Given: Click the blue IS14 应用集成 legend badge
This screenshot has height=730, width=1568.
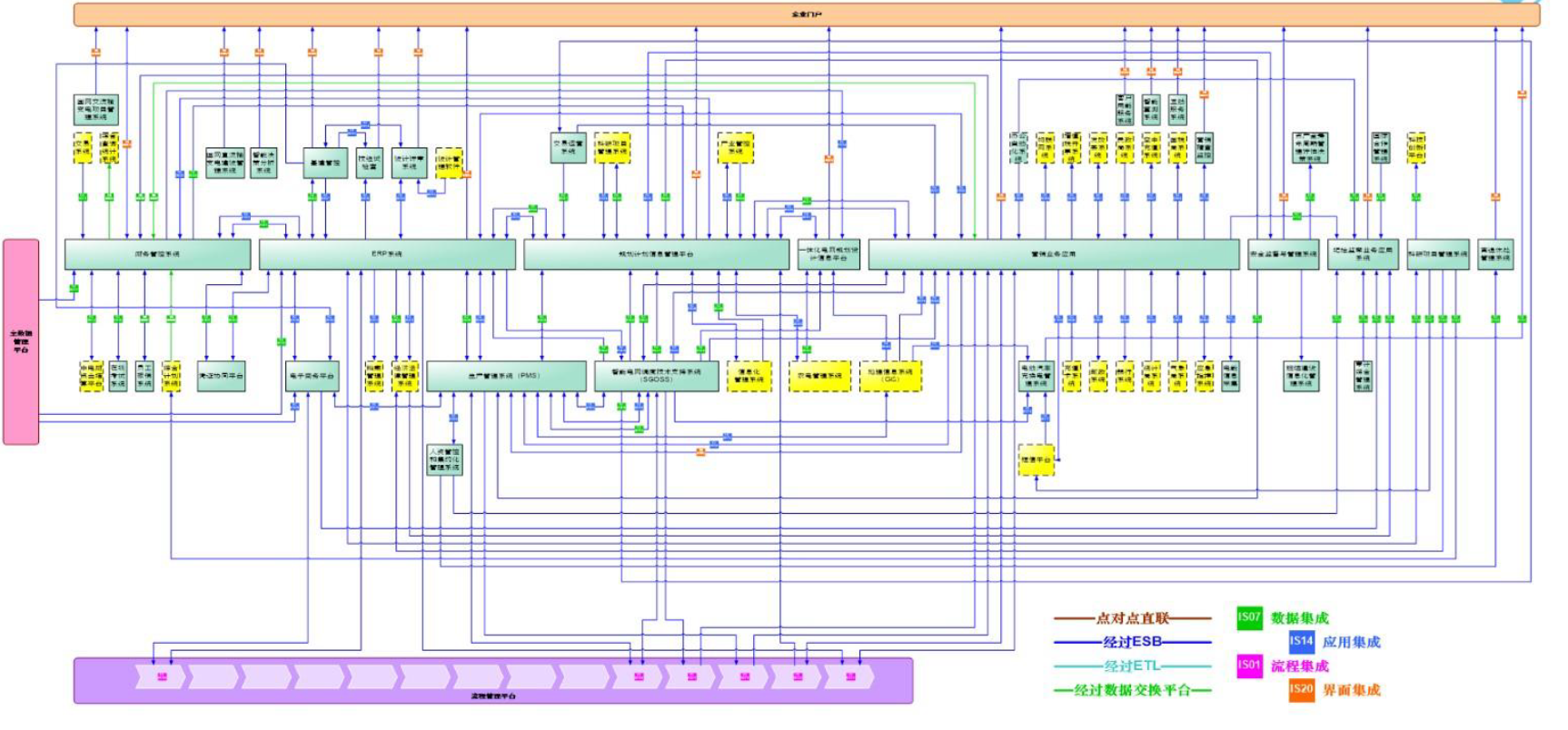Looking at the screenshot, I should (1301, 642).
